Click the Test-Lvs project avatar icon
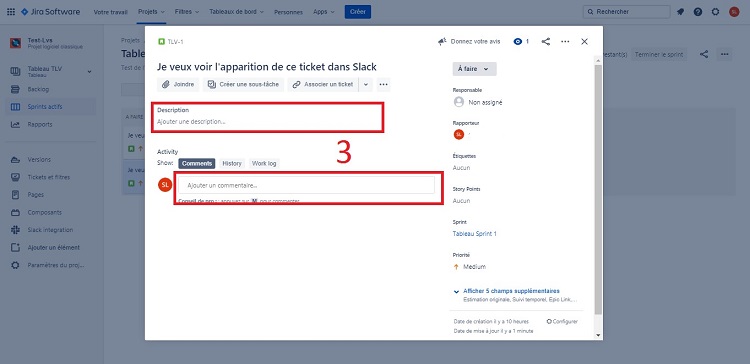Viewport: 750px width, 364px height. [15, 43]
